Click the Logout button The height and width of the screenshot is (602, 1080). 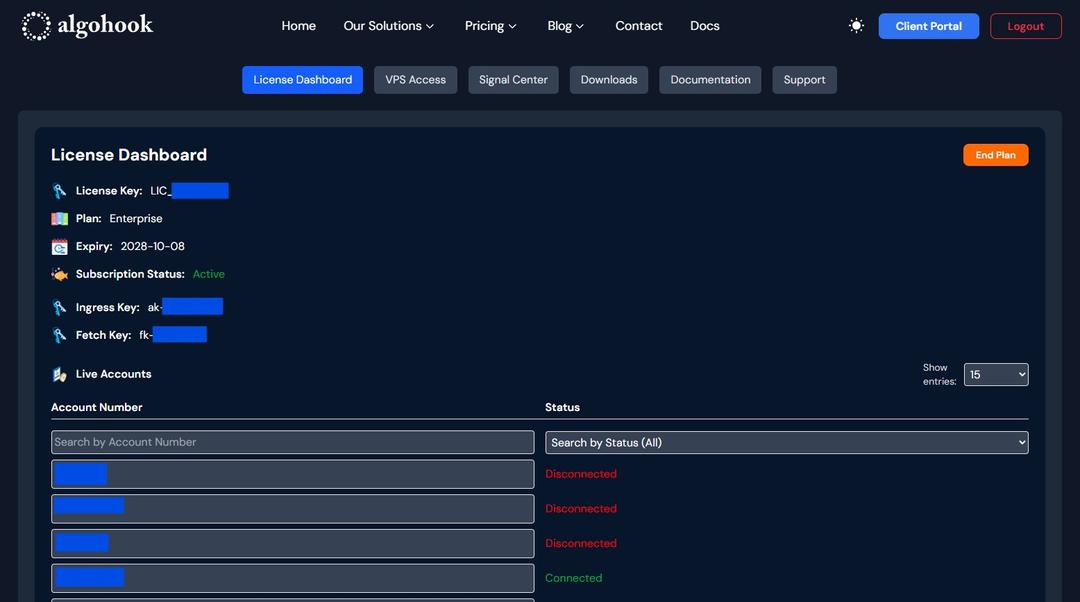coord(1025,26)
